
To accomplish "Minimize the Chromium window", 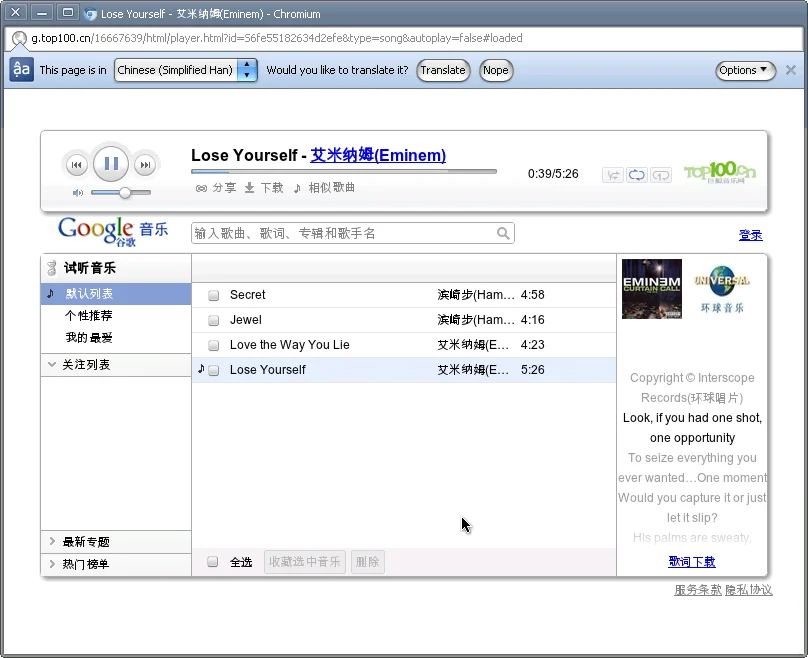I will click(x=42, y=12).
